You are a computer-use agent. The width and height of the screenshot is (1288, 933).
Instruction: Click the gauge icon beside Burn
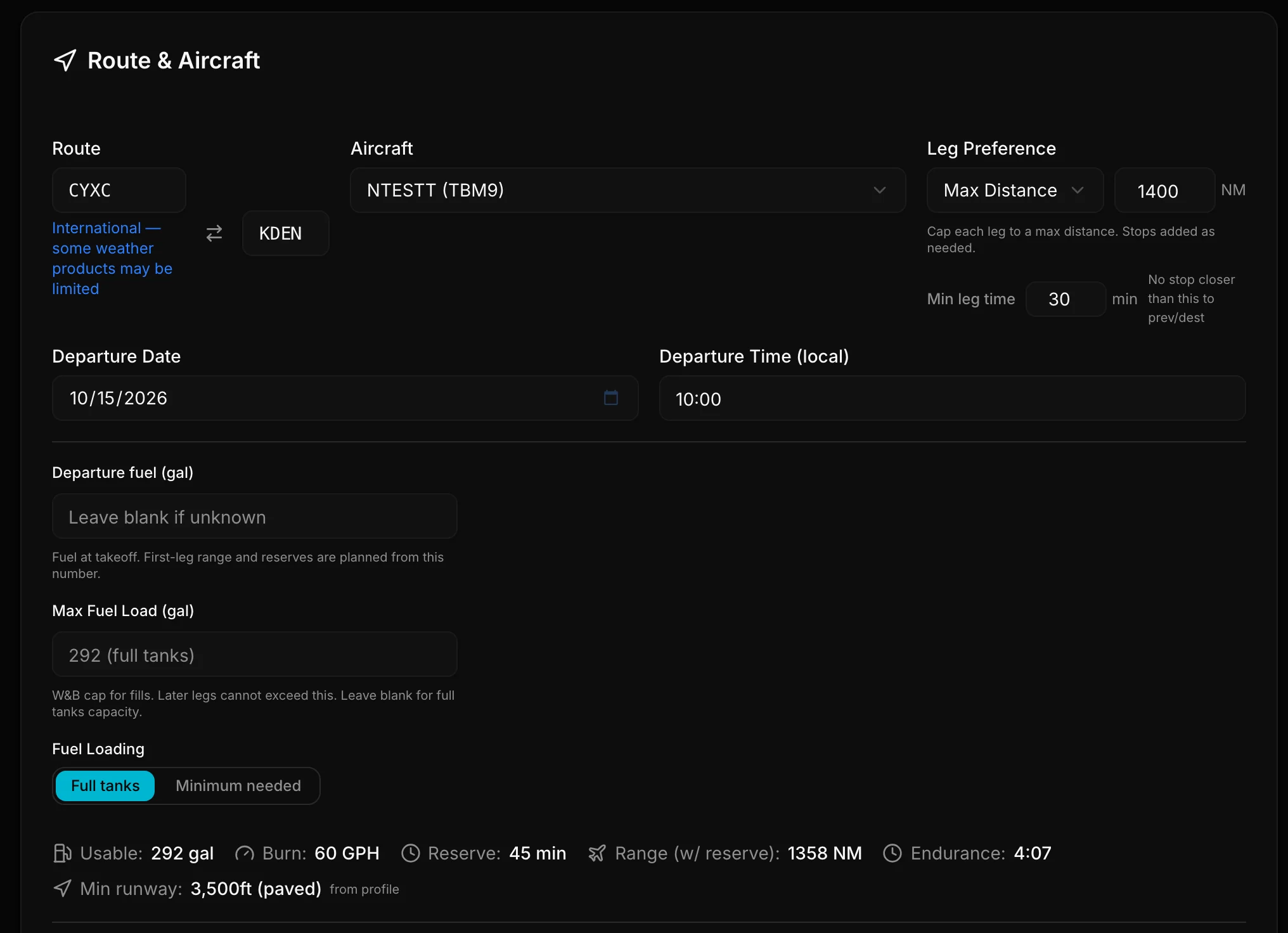point(245,854)
